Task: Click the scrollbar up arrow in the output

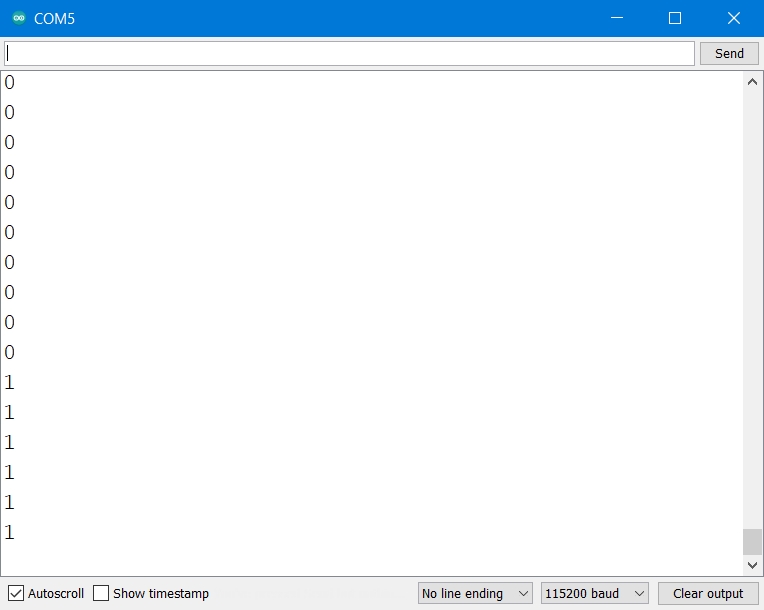Action: [x=753, y=81]
